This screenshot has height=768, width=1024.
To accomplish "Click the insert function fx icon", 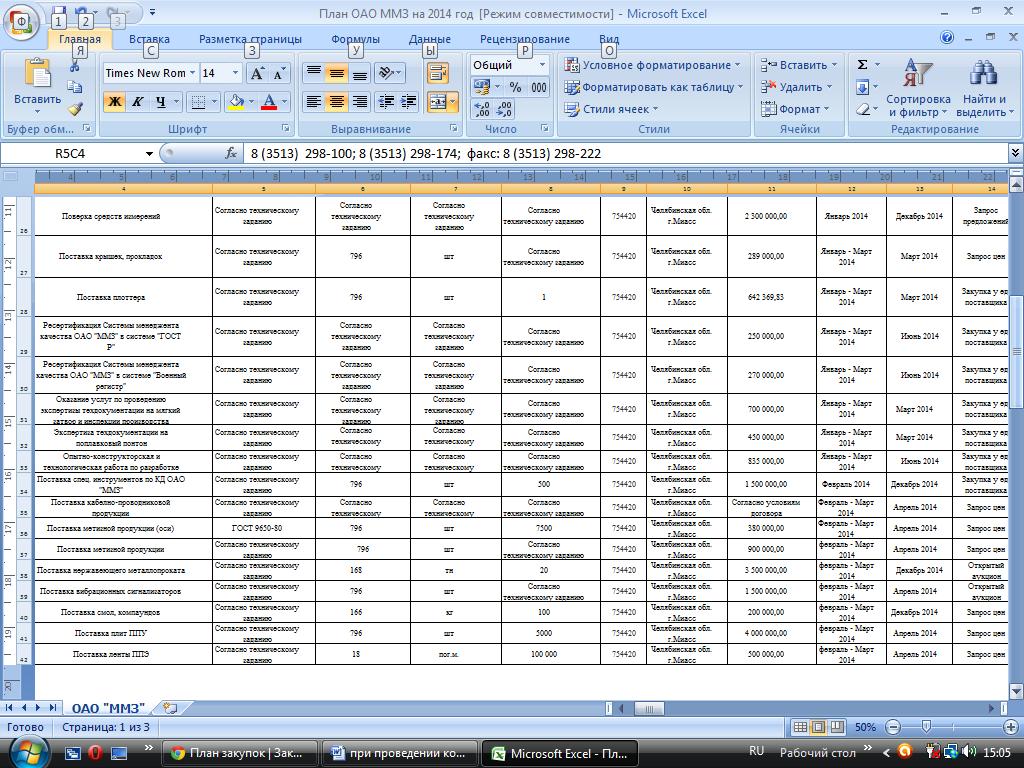I will [231, 153].
